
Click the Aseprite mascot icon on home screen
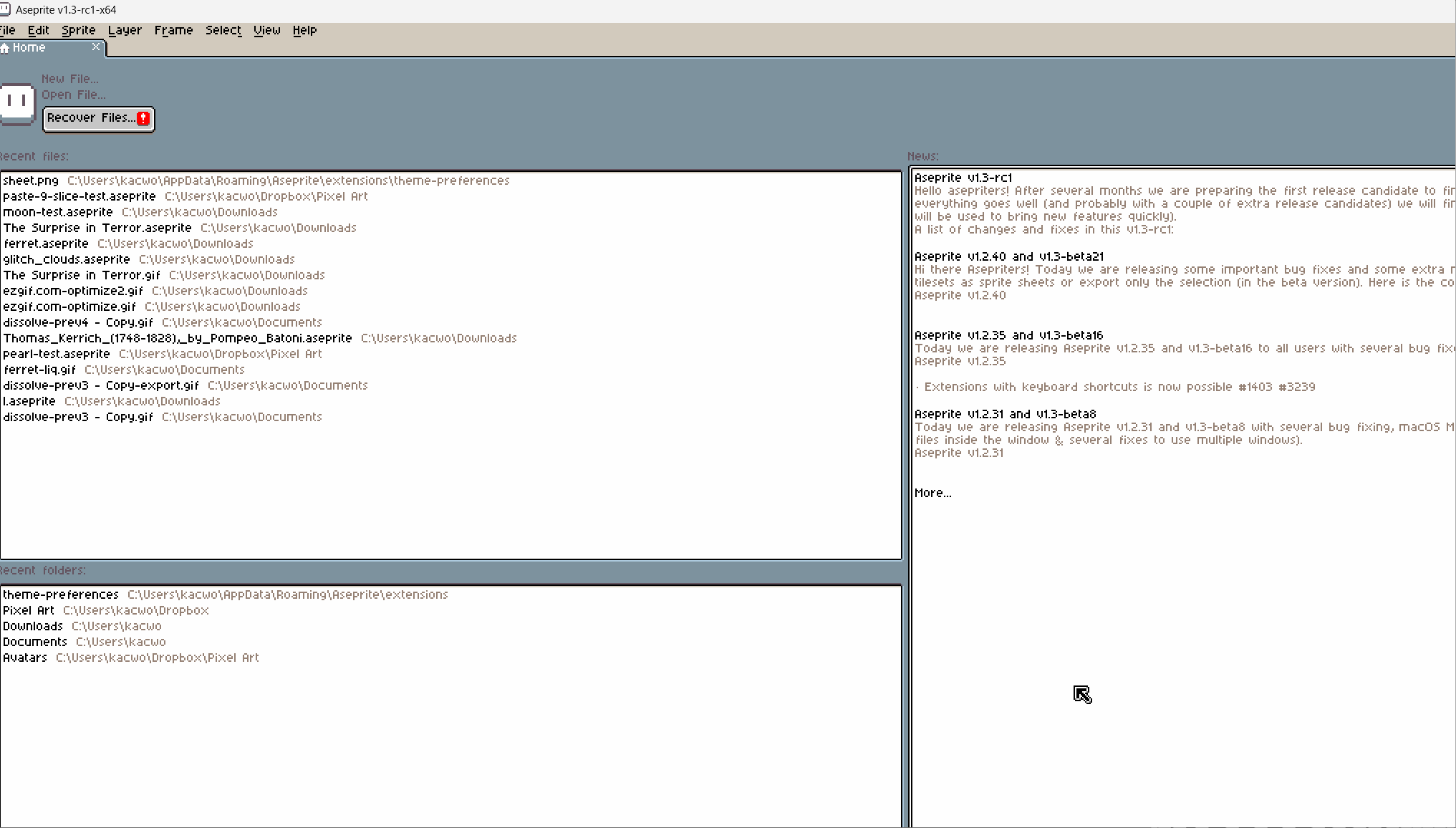click(x=16, y=105)
